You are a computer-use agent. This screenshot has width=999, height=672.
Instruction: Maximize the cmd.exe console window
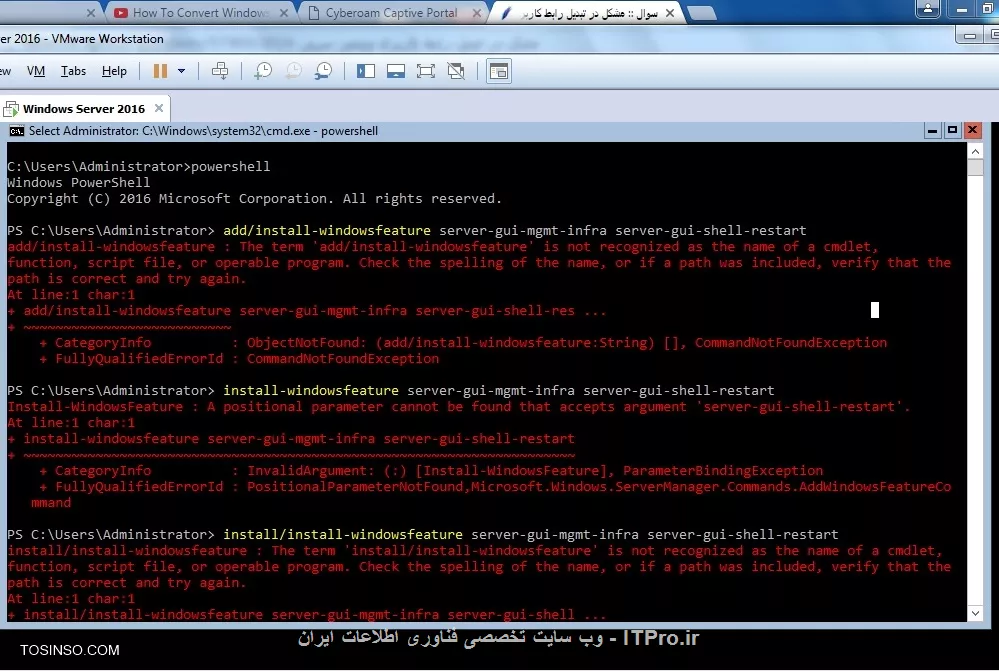952,131
